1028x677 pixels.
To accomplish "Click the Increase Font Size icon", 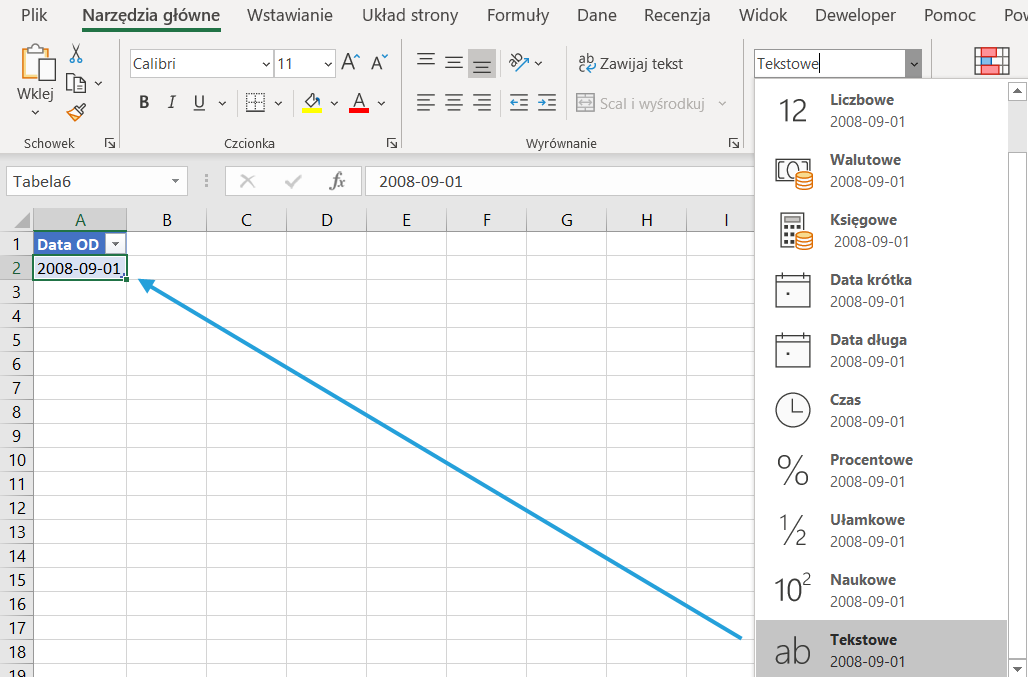I will click(x=350, y=63).
